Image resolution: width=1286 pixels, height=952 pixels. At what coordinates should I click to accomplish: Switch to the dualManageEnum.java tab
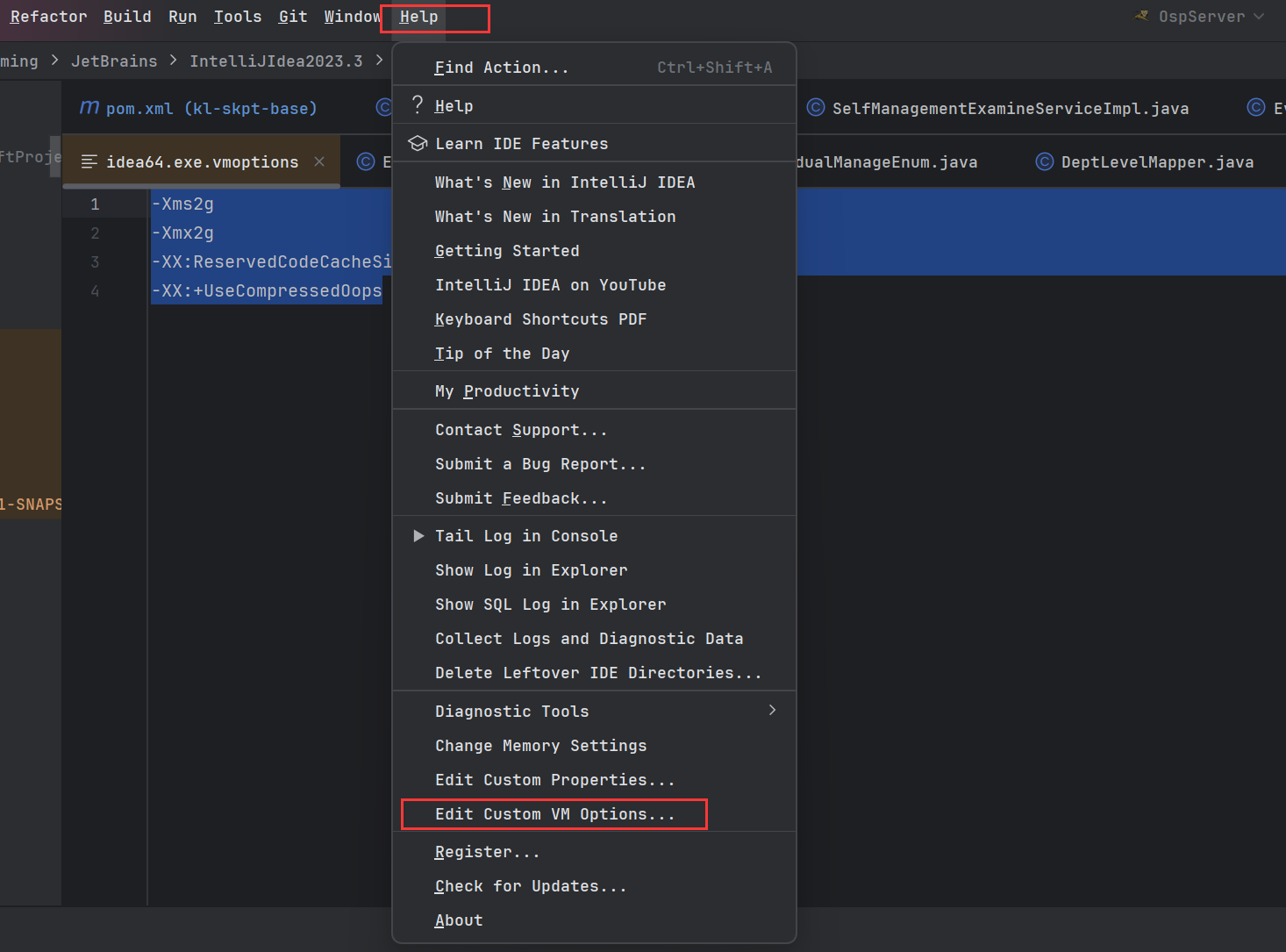click(887, 162)
